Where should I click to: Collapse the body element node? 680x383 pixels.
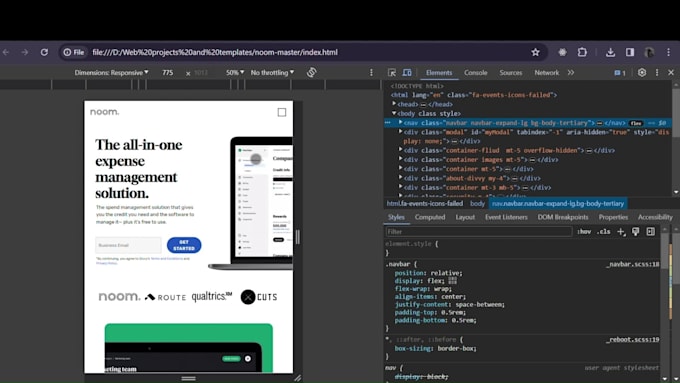[394, 113]
